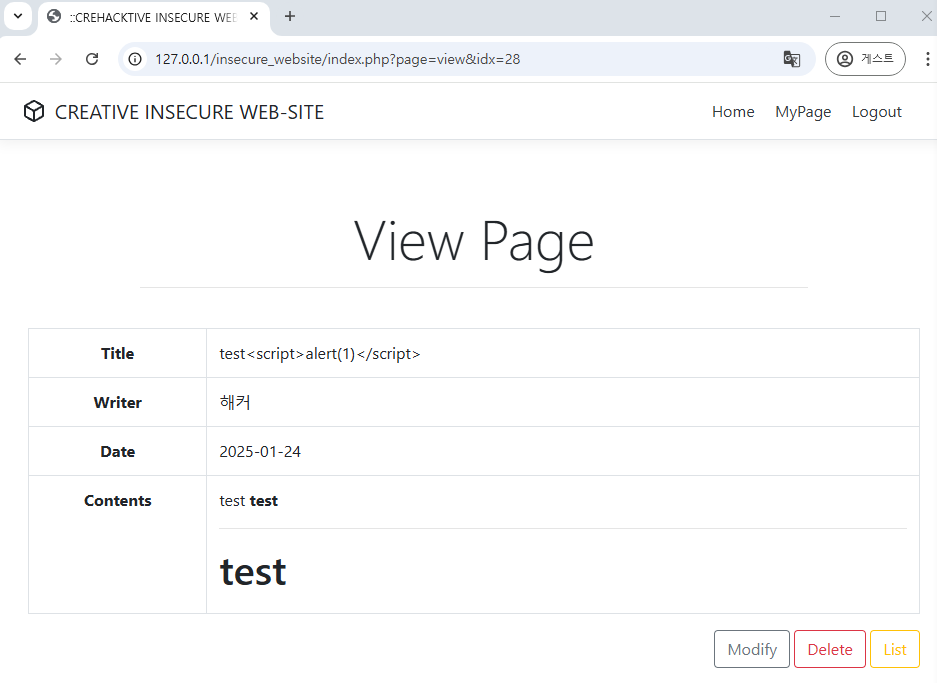Open the tab search dropdown arrow

pyautogui.click(x=18, y=16)
